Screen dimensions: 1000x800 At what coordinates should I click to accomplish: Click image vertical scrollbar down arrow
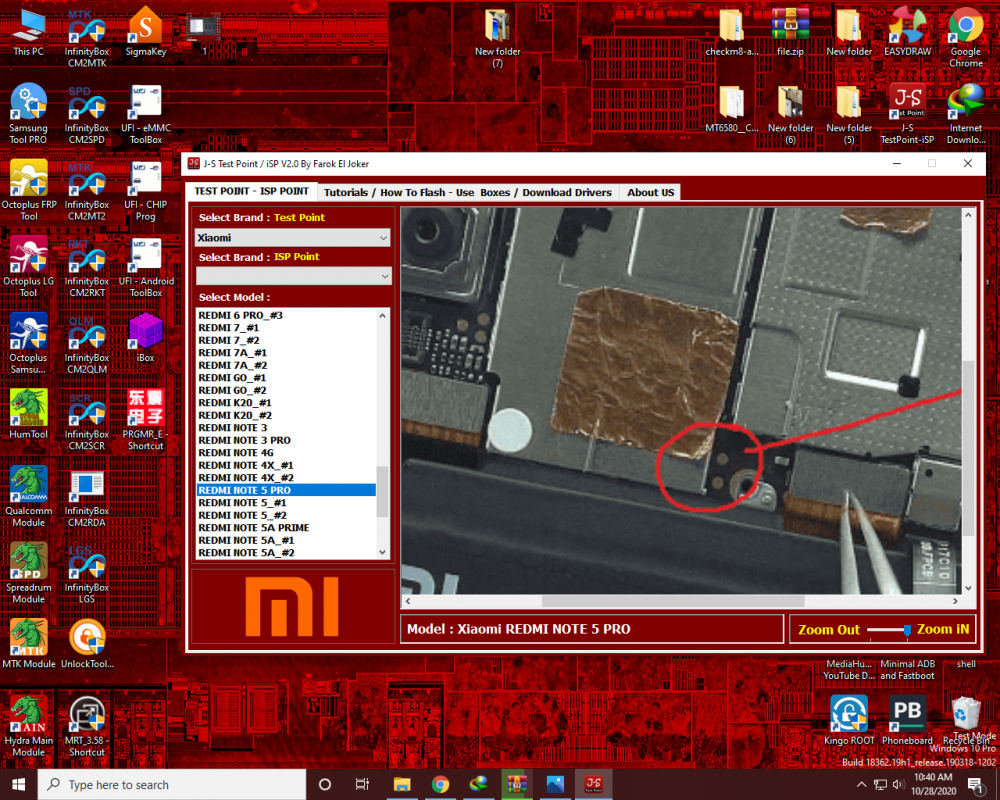[968, 588]
